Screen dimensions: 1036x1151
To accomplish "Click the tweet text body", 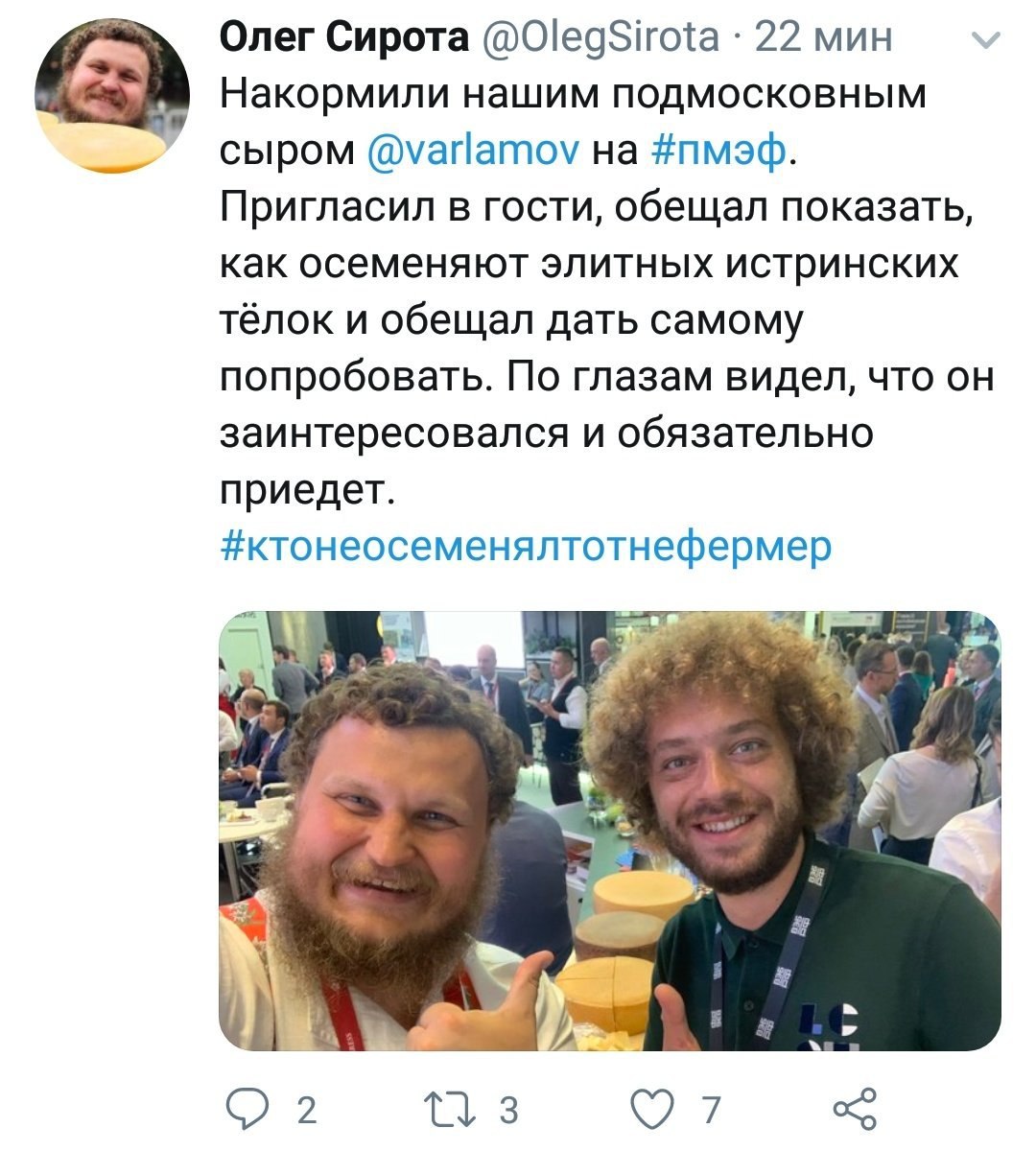I will (x=607, y=292).
